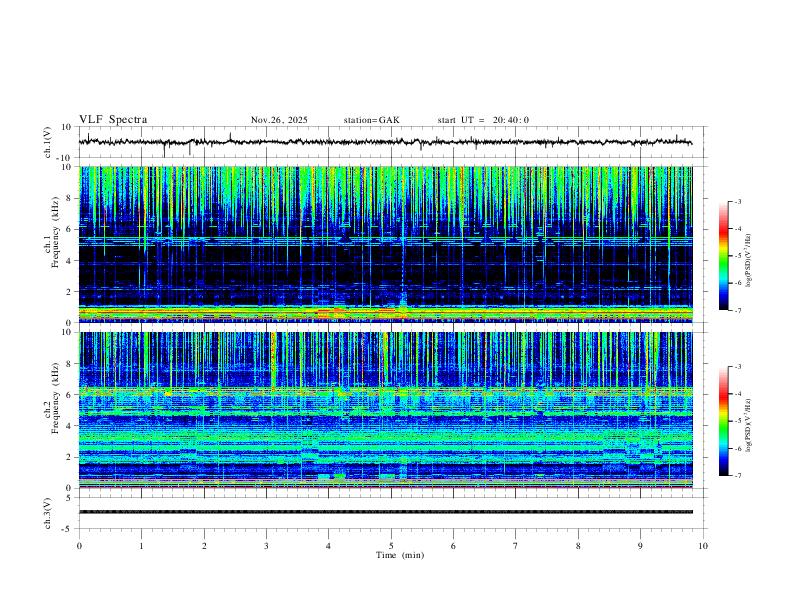This screenshot has width=792, height=612.
Task: Click the "6" frequency tick on the ch.1 spectrogram
Action: [70, 229]
